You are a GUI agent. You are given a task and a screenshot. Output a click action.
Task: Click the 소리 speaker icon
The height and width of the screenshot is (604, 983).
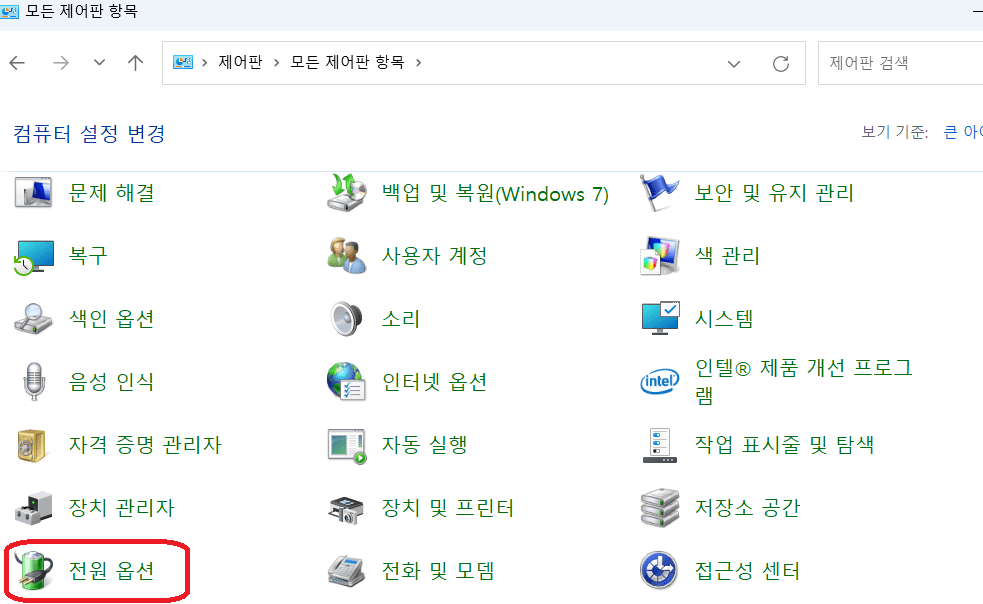pos(346,319)
